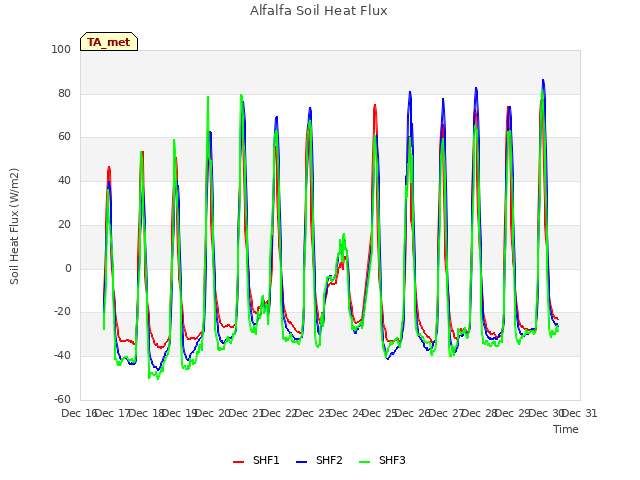Click the 0 y-axis tick label
Screen dimensions: 640x480
68,269
